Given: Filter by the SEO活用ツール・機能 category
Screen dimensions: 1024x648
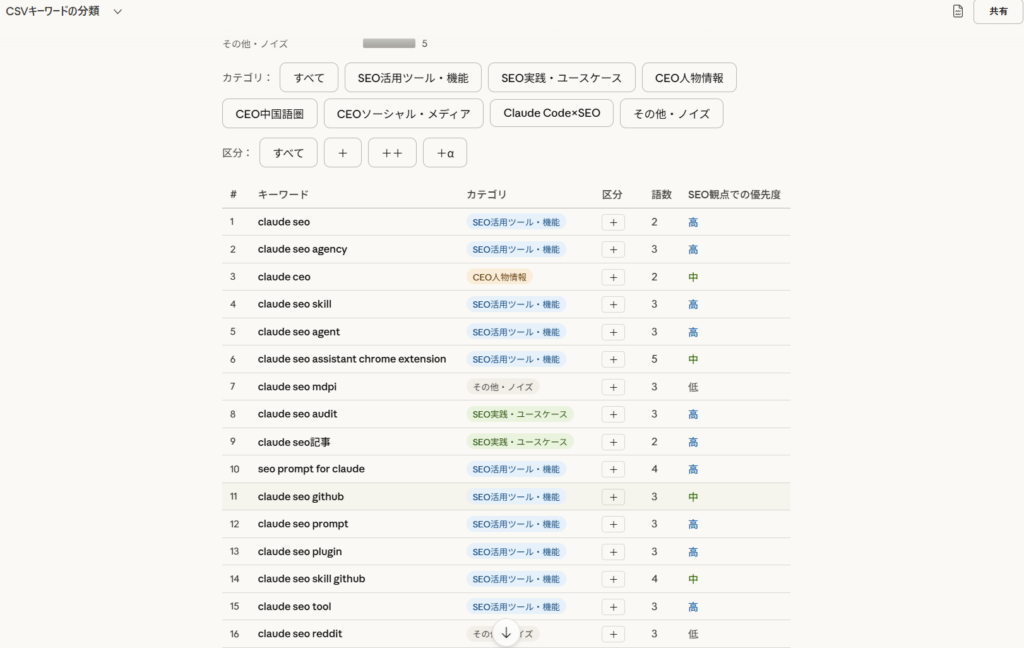Looking at the screenshot, I should click(x=414, y=77).
